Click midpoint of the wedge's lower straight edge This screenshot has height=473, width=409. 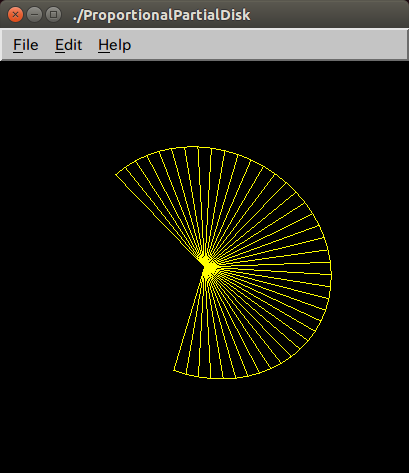tap(191, 319)
